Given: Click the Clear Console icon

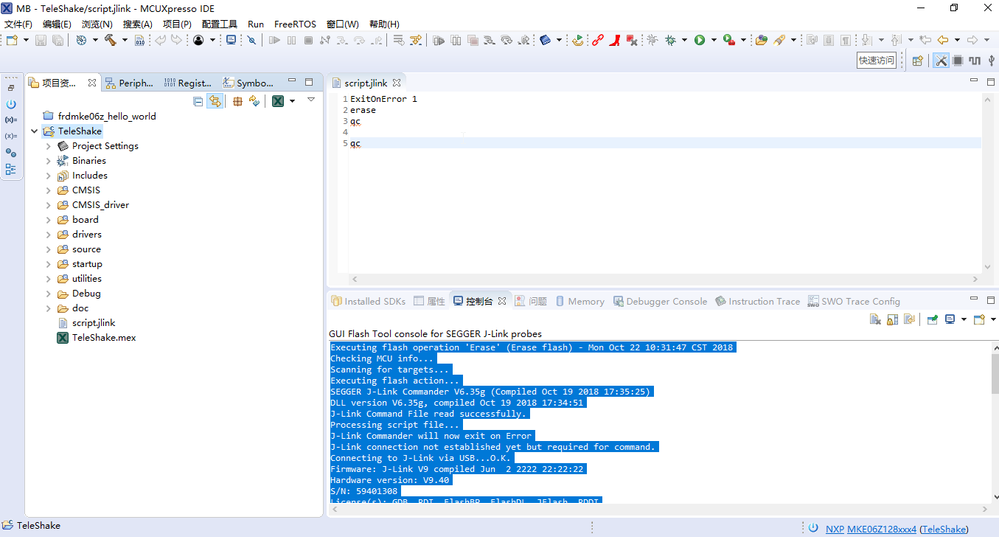Looking at the screenshot, I should 875,319.
